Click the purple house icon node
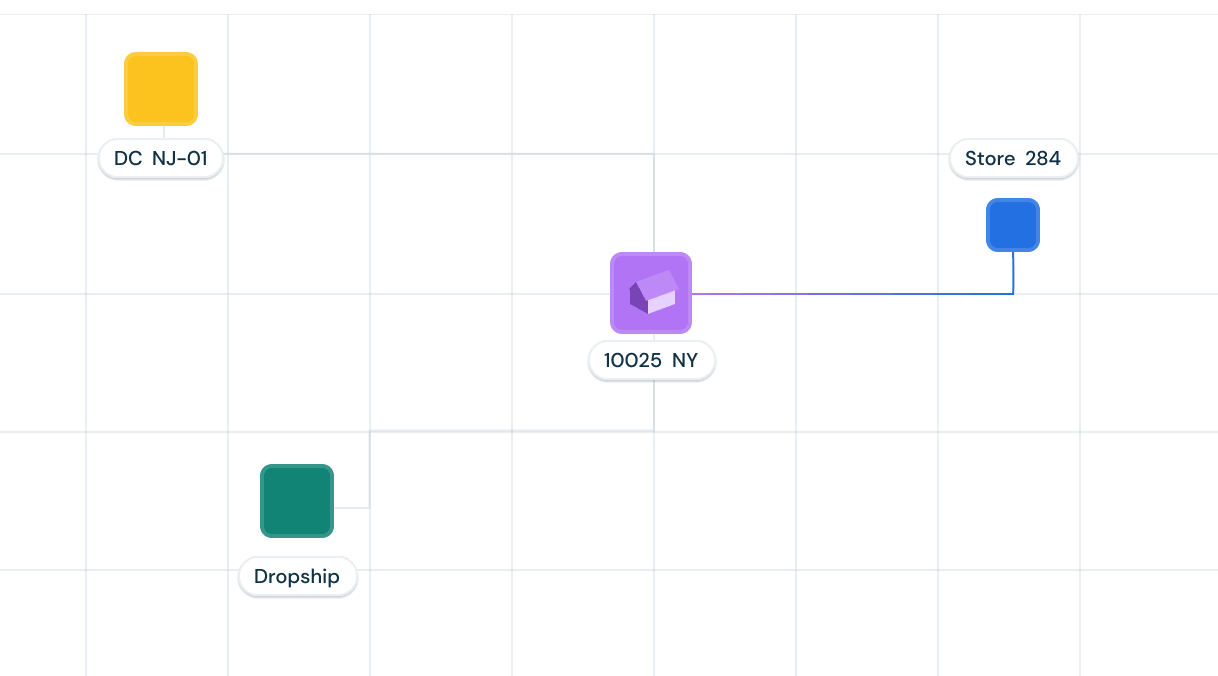Image resolution: width=1218 pixels, height=676 pixels. 651,293
